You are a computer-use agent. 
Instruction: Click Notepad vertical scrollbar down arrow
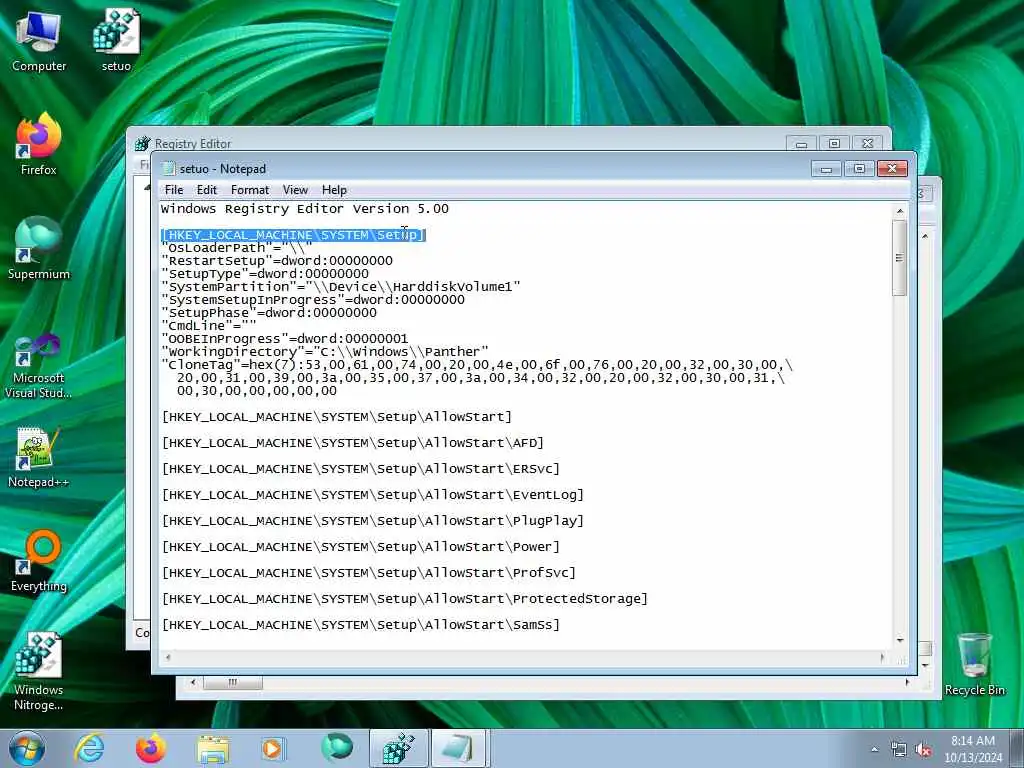pyautogui.click(x=900, y=641)
